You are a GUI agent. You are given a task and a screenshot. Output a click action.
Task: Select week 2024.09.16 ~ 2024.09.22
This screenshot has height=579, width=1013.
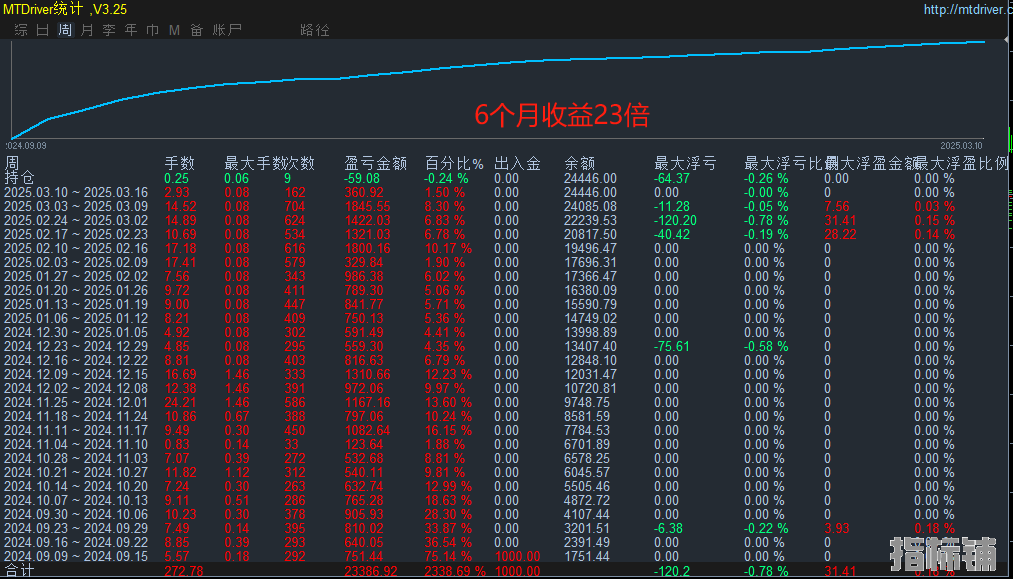[76, 542]
